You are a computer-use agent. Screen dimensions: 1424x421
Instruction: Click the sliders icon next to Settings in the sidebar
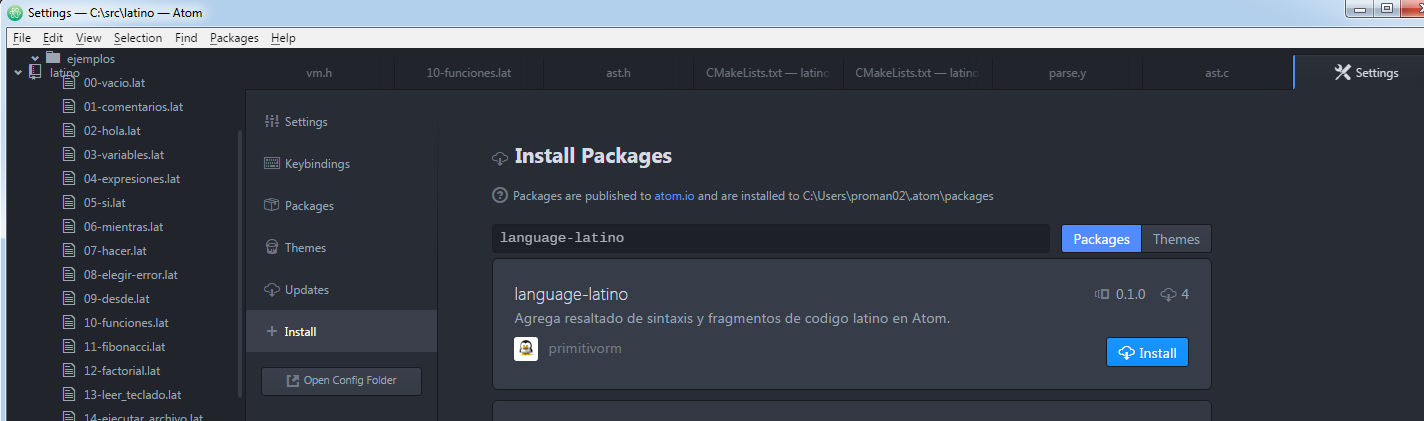(x=271, y=121)
